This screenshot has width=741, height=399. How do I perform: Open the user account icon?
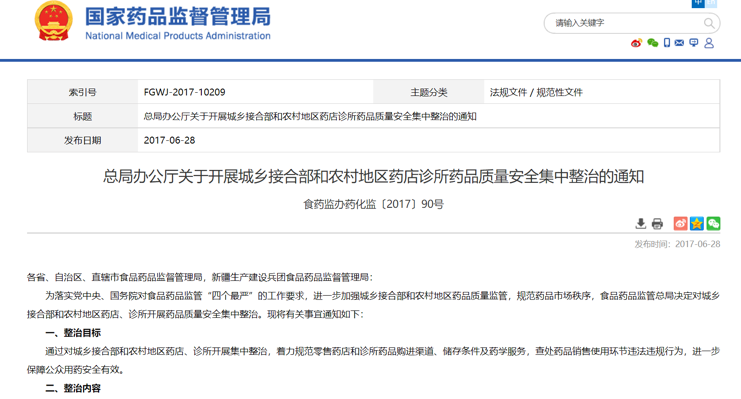[709, 43]
